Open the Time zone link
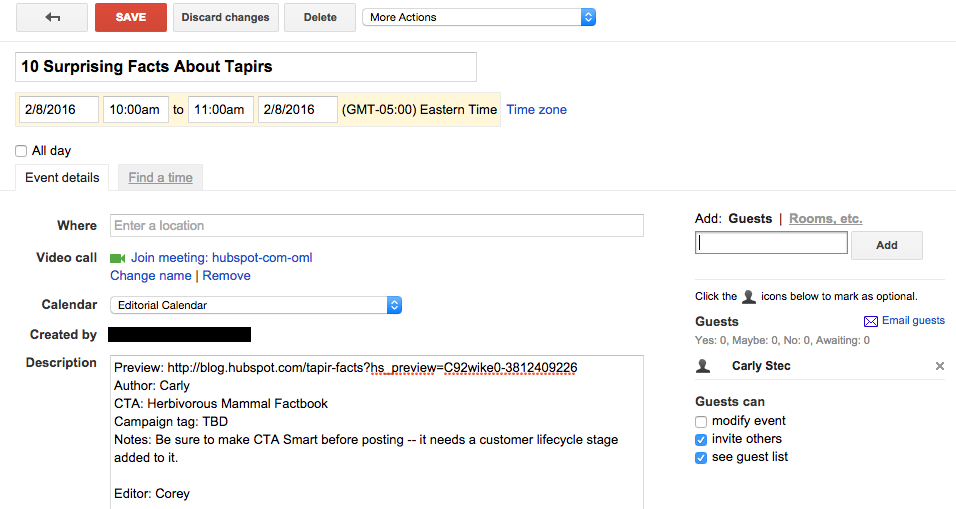This screenshot has height=509, width=956. [537, 110]
